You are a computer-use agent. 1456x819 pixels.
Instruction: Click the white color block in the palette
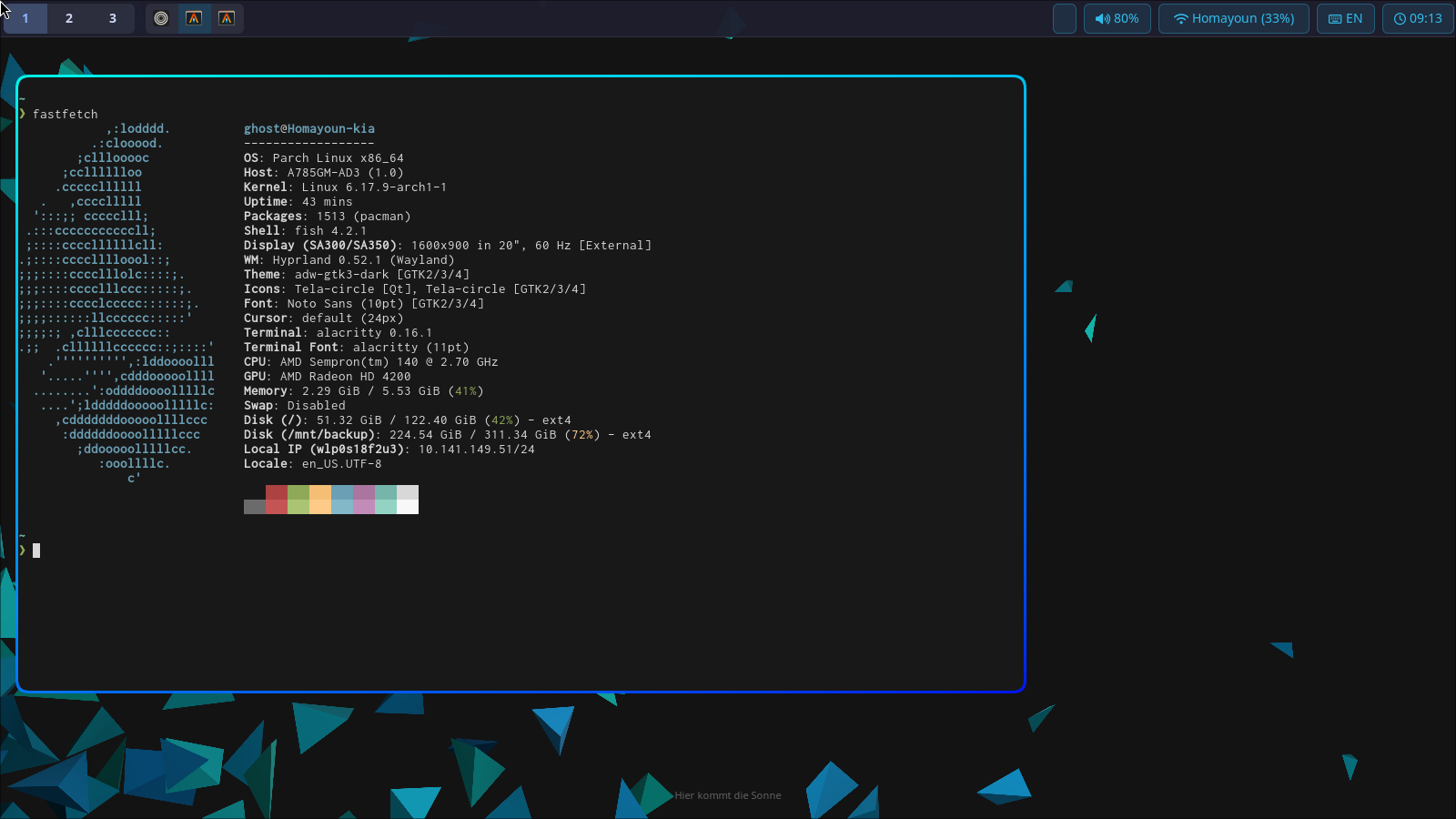(408, 500)
